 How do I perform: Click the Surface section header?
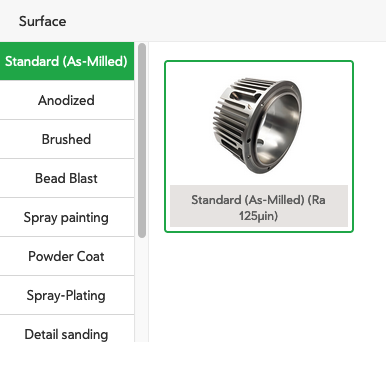(x=42, y=21)
